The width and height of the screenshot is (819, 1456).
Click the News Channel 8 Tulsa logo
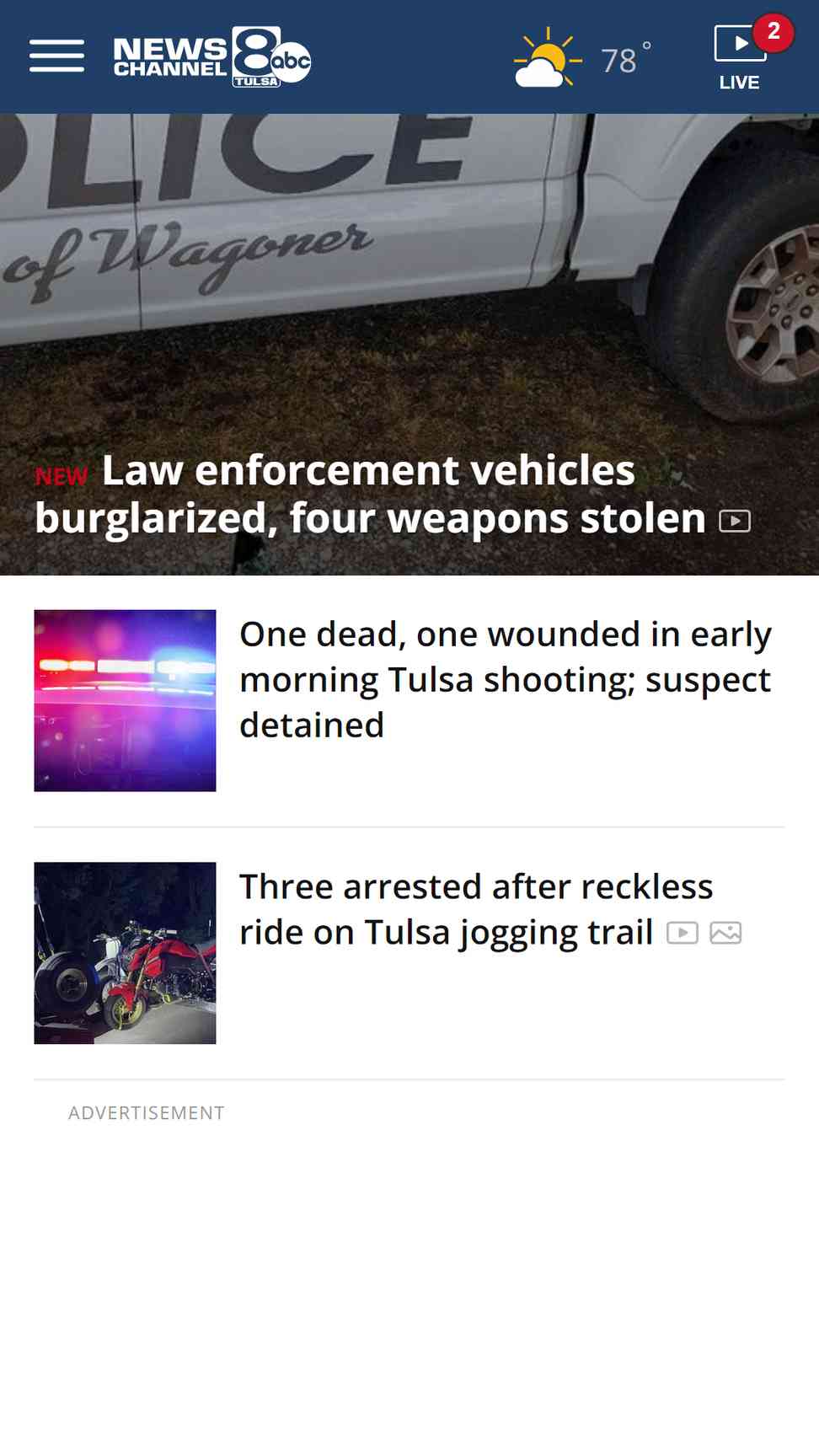tap(212, 56)
